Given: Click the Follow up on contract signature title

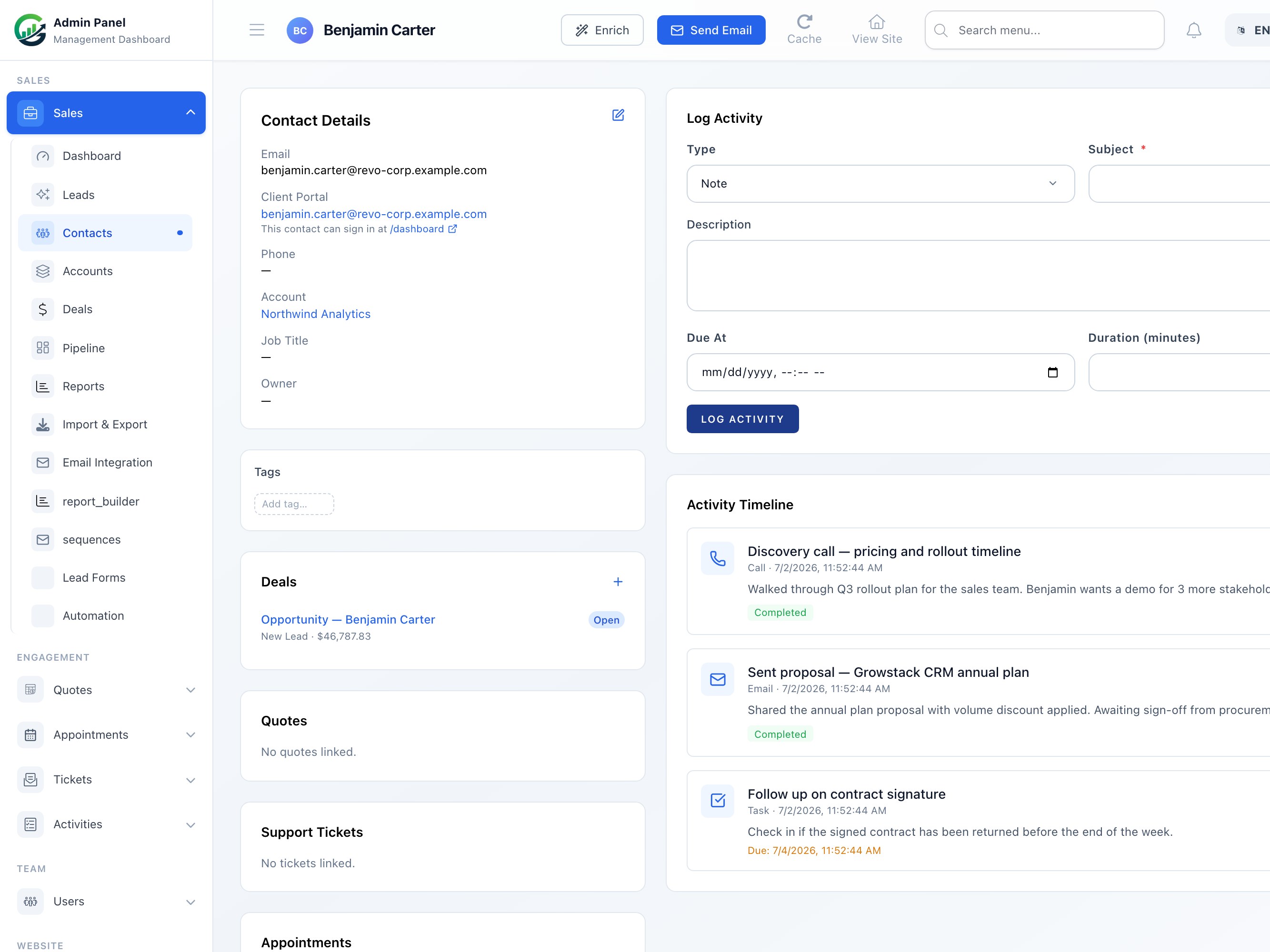Looking at the screenshot, I should click(x=846, y=793).
